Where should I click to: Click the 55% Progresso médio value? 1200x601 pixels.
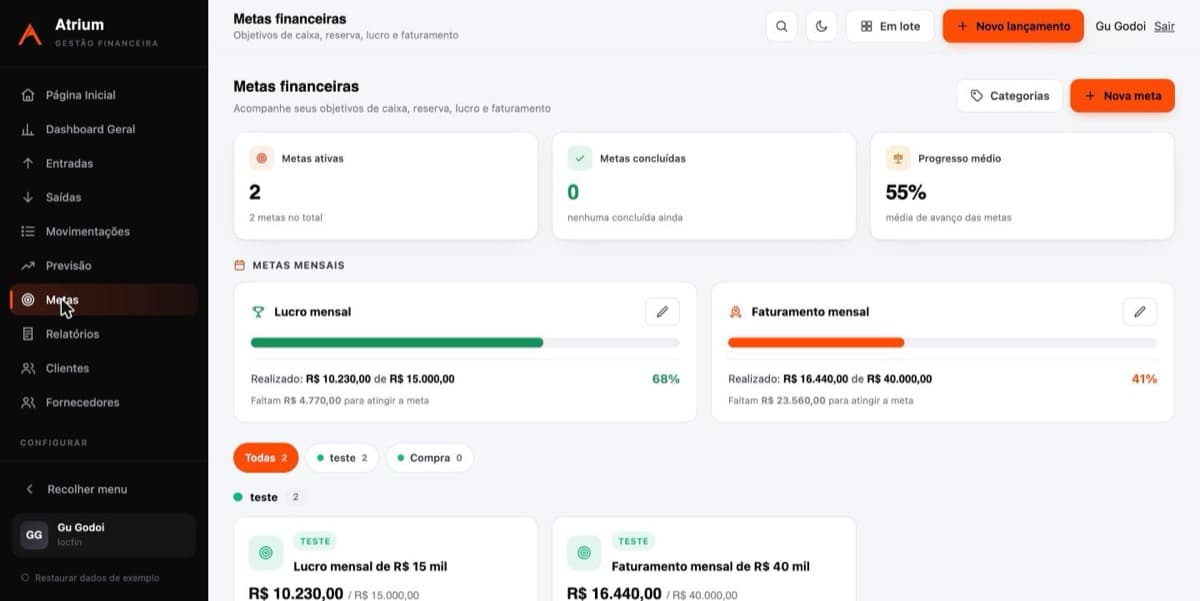tap(906, 192)
